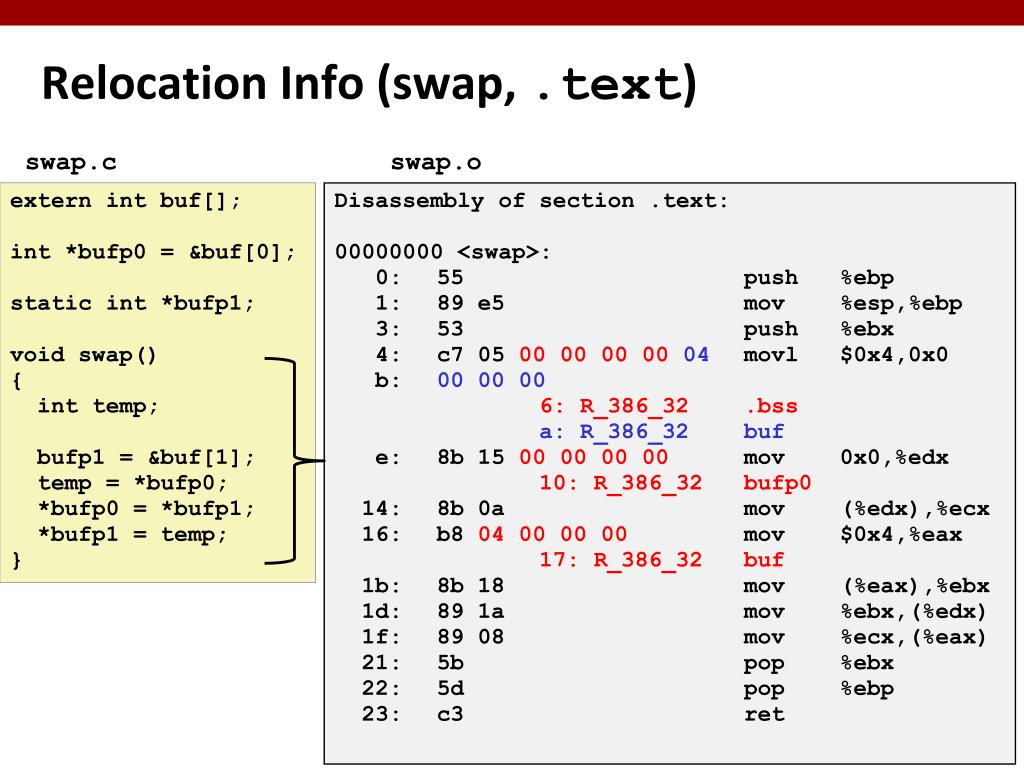Click the red "buf" symbol below offset 16
This screenshot has height=768, width=1024.
click(763, 560)
